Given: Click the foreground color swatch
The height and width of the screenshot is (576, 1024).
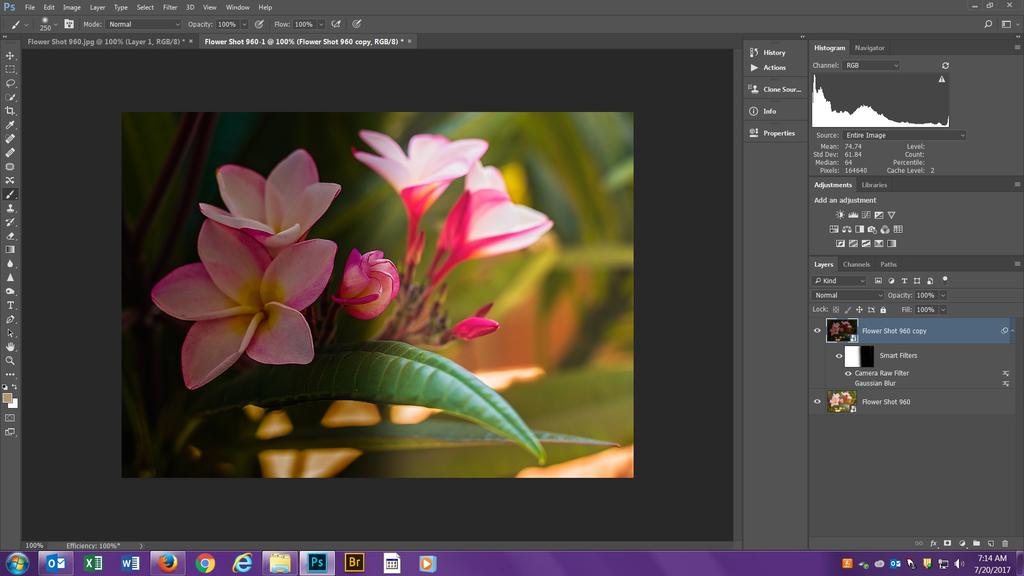Looking at the screenshot, I should pos(8,397).
